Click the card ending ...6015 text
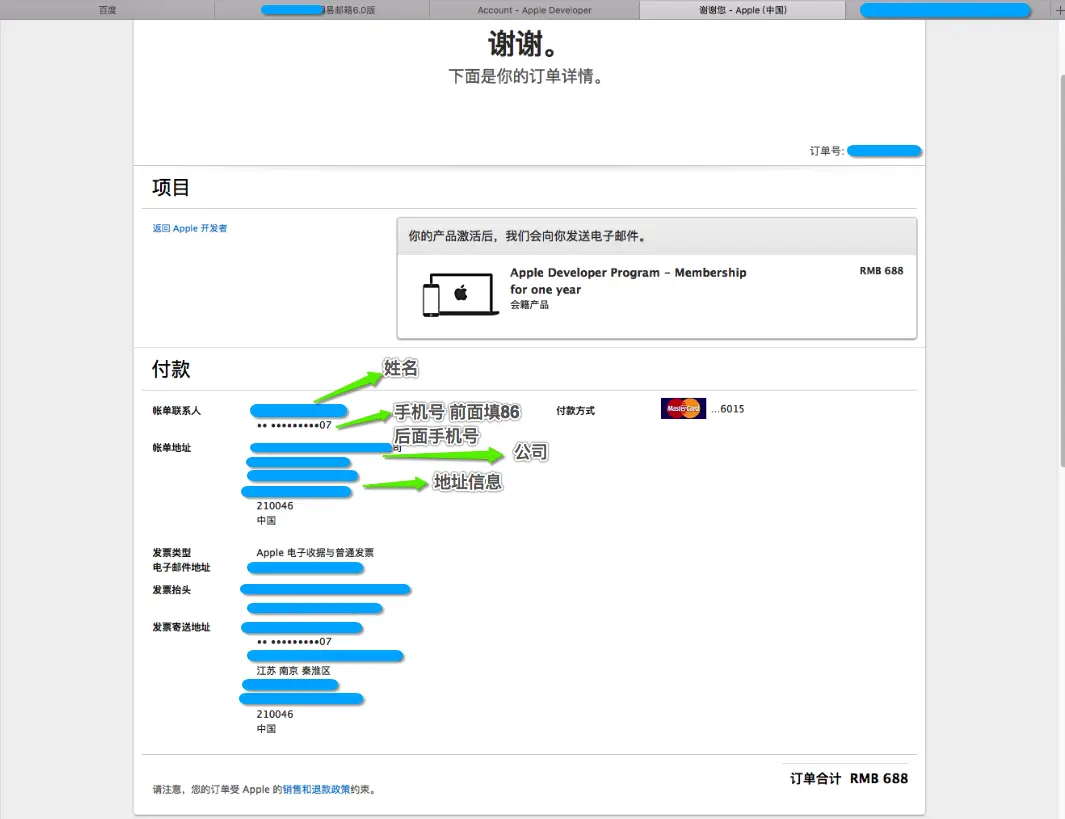 pyautogui.click(x=727, y=409)
